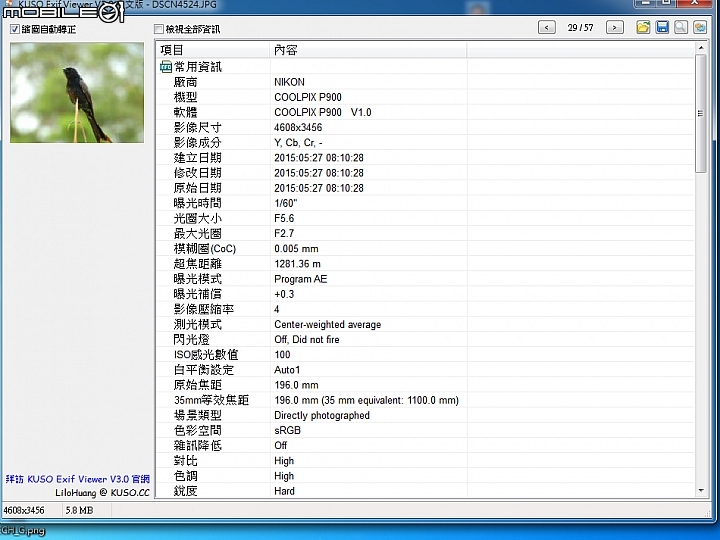Select the 軟體 row with COOLPIX P900 V1.0
This screenshot has height=540, width=720.
(425, 112)
